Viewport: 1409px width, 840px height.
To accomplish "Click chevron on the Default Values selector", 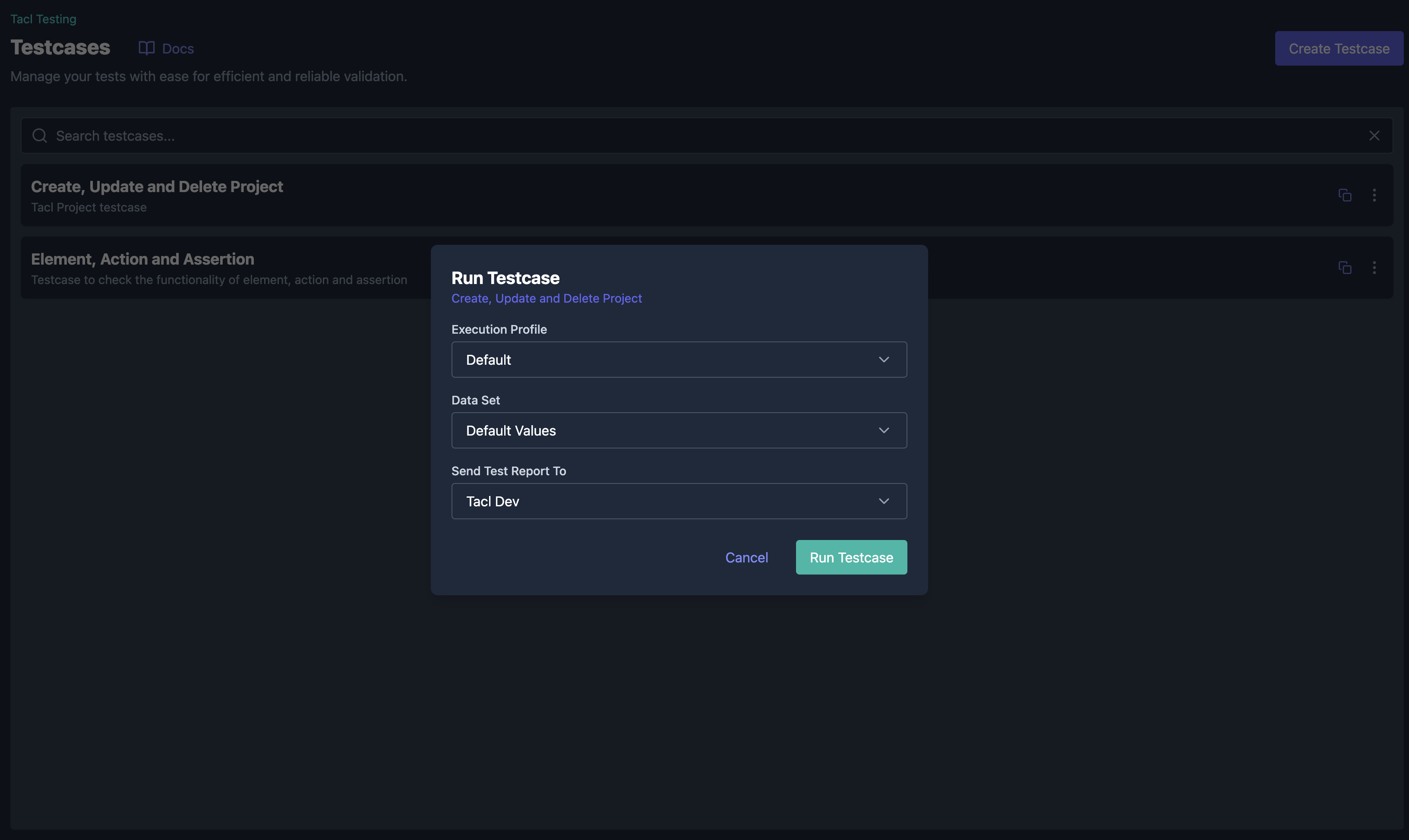I will click(x=883, y=430).
